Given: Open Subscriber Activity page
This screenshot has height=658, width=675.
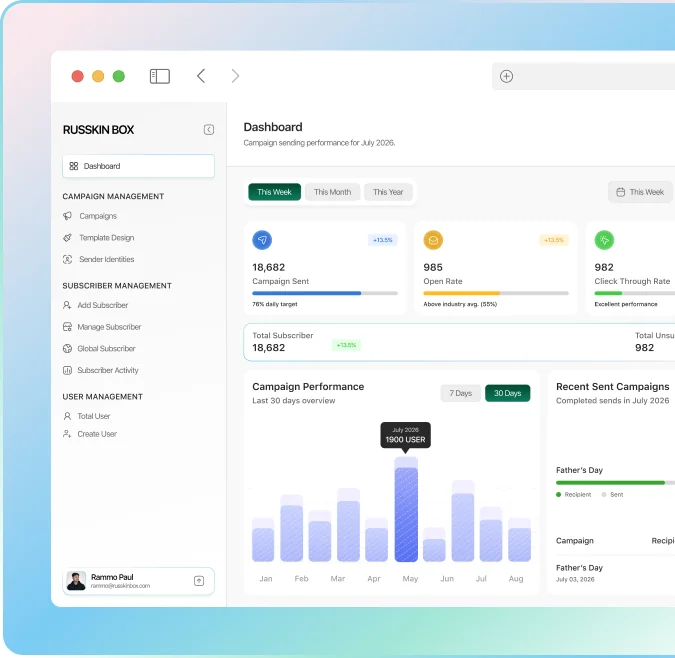Looking at the screenshot, I should point(108,370).
